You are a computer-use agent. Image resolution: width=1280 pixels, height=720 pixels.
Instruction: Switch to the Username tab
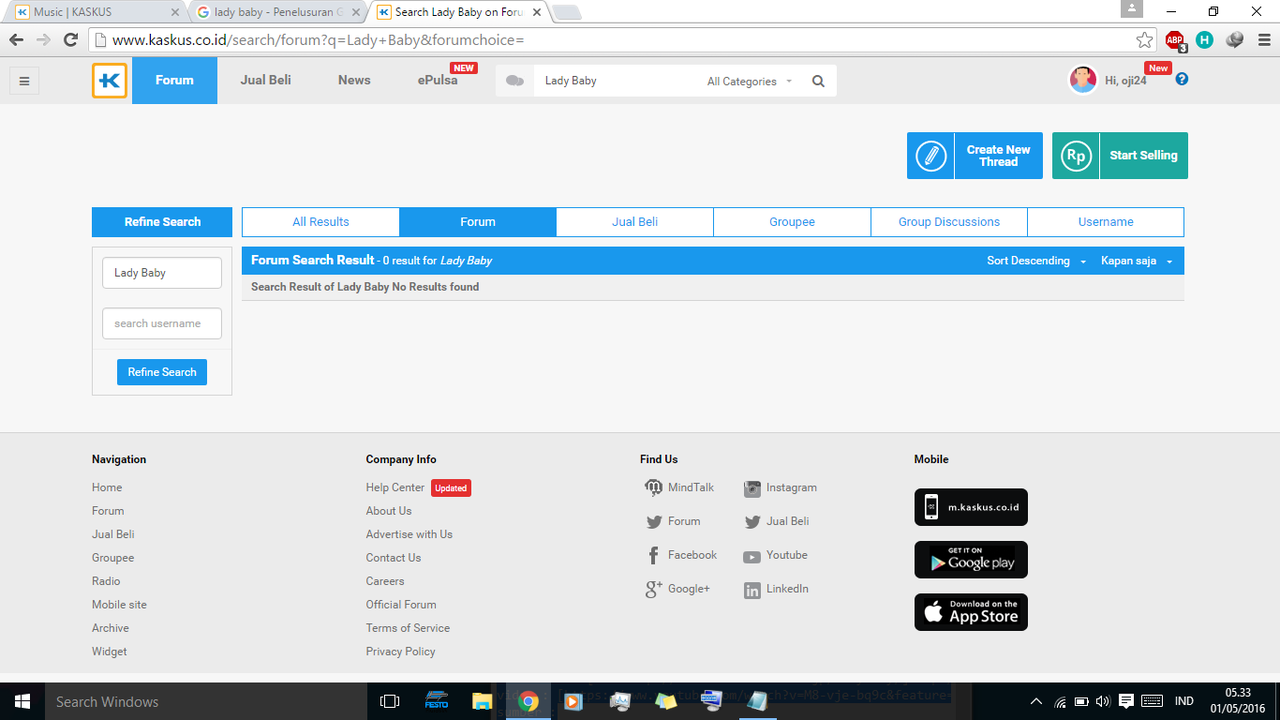[1106, 222]
